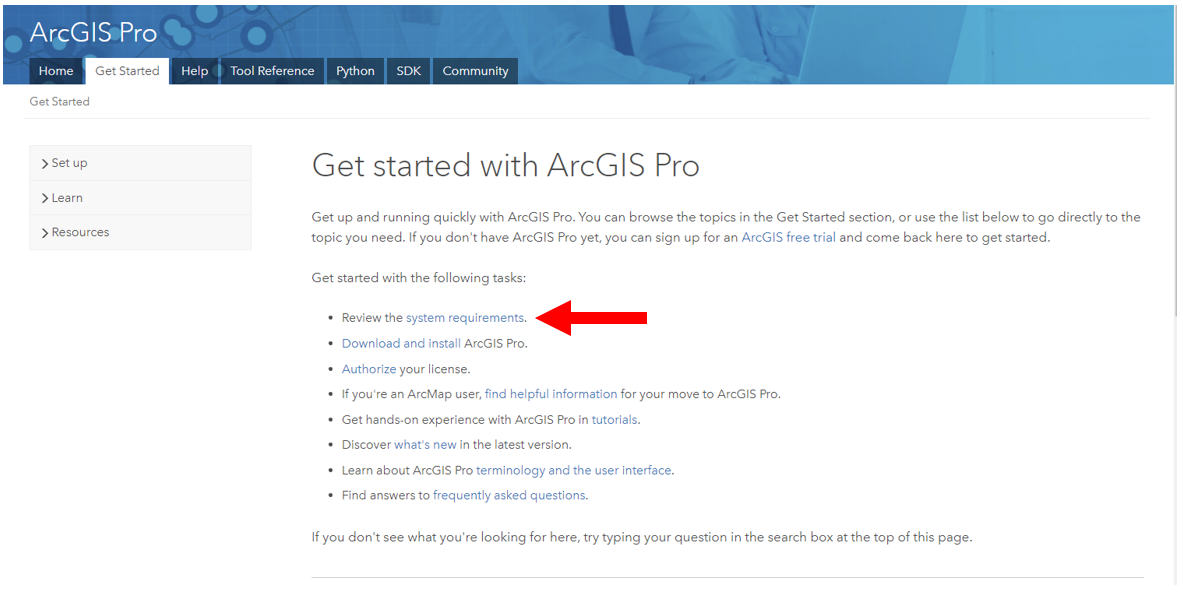Screen dimensions: 1183x598
Task: Select the Get Started tab
Action: click(x=128, y=71)
